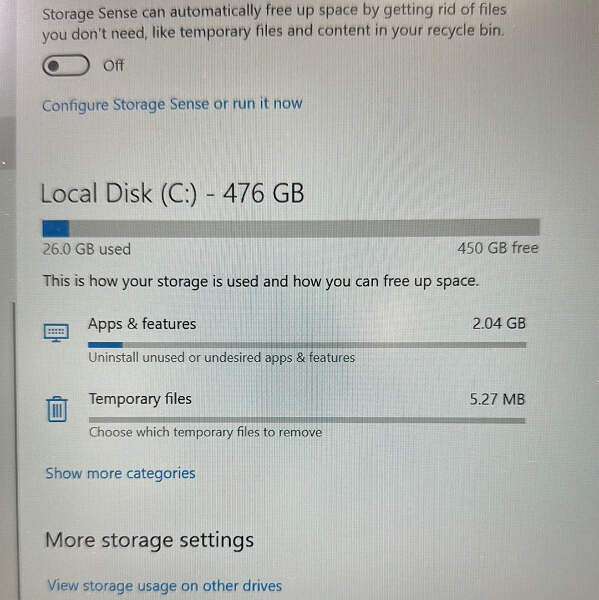Click Choose which temporary files to remove

point(206,432)
